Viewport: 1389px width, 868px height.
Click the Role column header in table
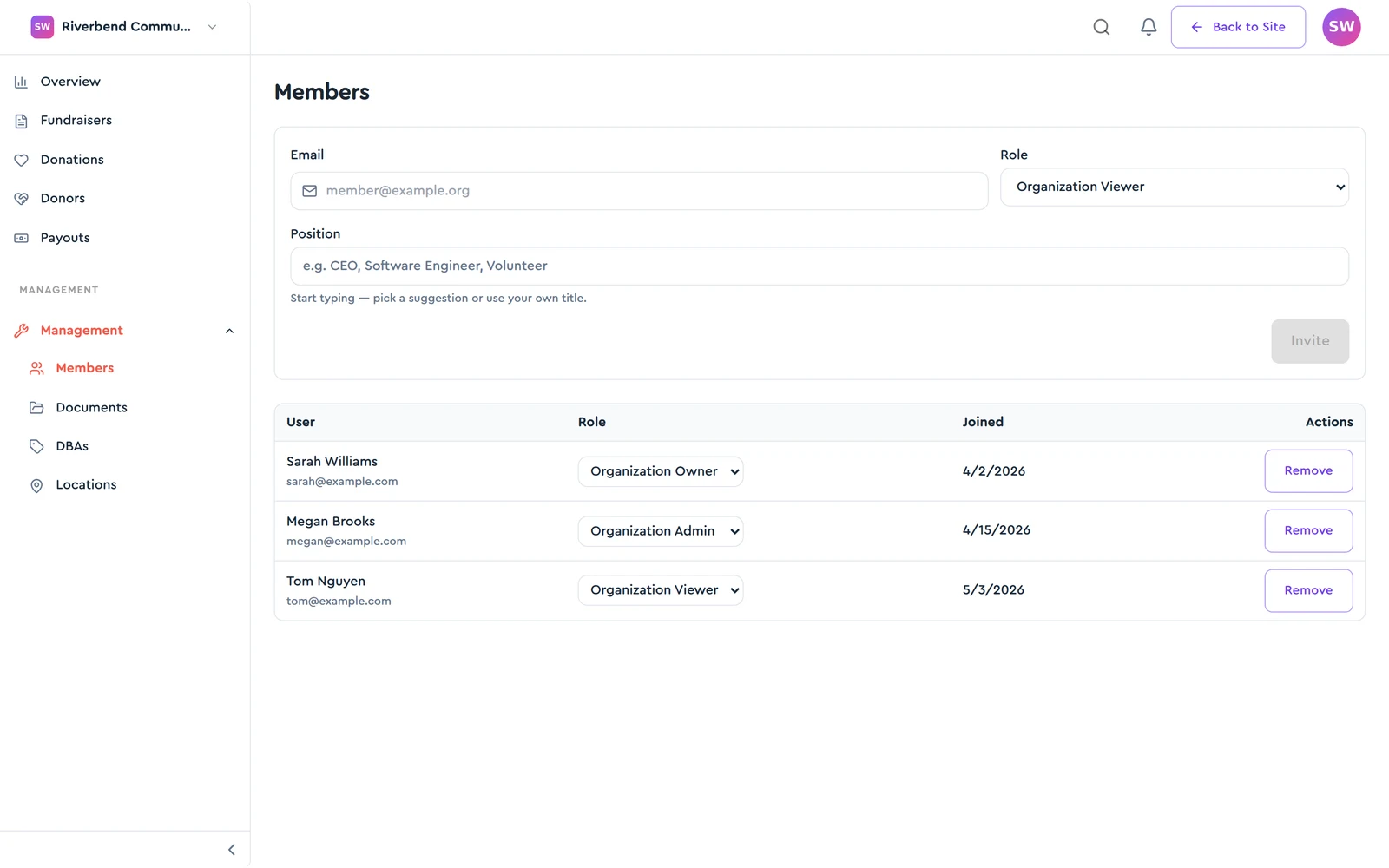tap(592, 423)
